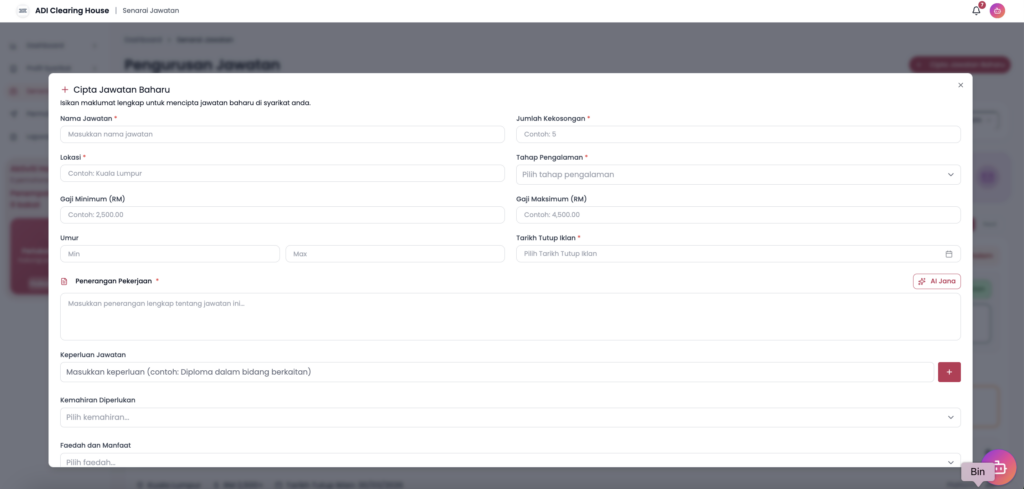Click the Umur Max field
Viewport: 1024px width, 489px height.
click(395, 254)
